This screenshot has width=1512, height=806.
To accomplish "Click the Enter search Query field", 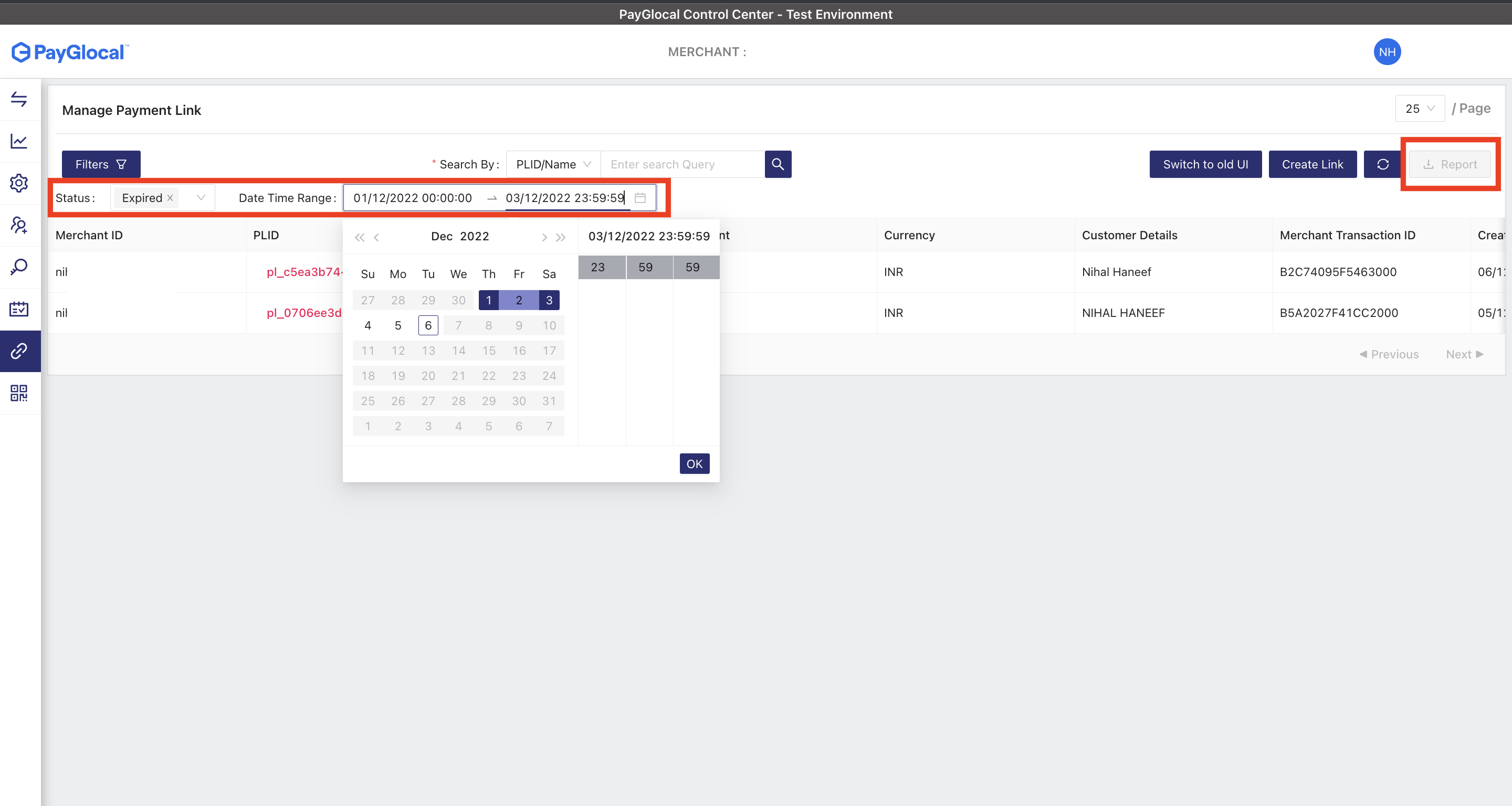I will point(682,164).
